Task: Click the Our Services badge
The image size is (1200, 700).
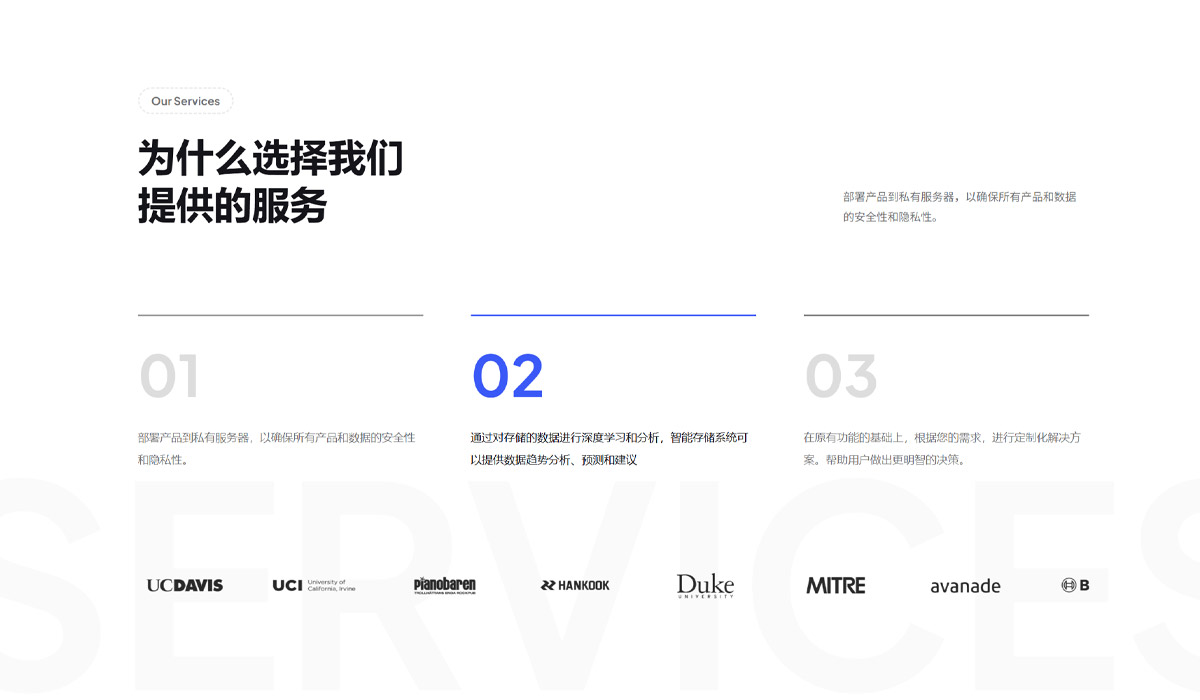Action: (x=186, y=101)
